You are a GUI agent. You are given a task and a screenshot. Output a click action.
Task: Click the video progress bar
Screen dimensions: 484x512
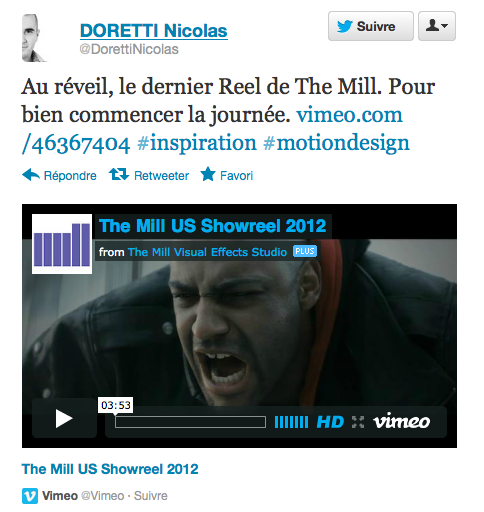point(190,422)
